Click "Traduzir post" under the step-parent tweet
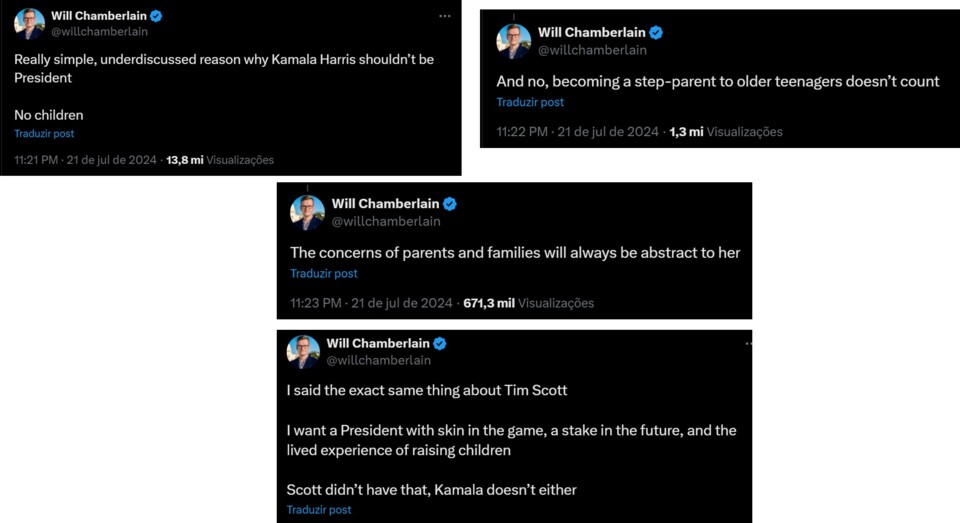 coord(530,103)
